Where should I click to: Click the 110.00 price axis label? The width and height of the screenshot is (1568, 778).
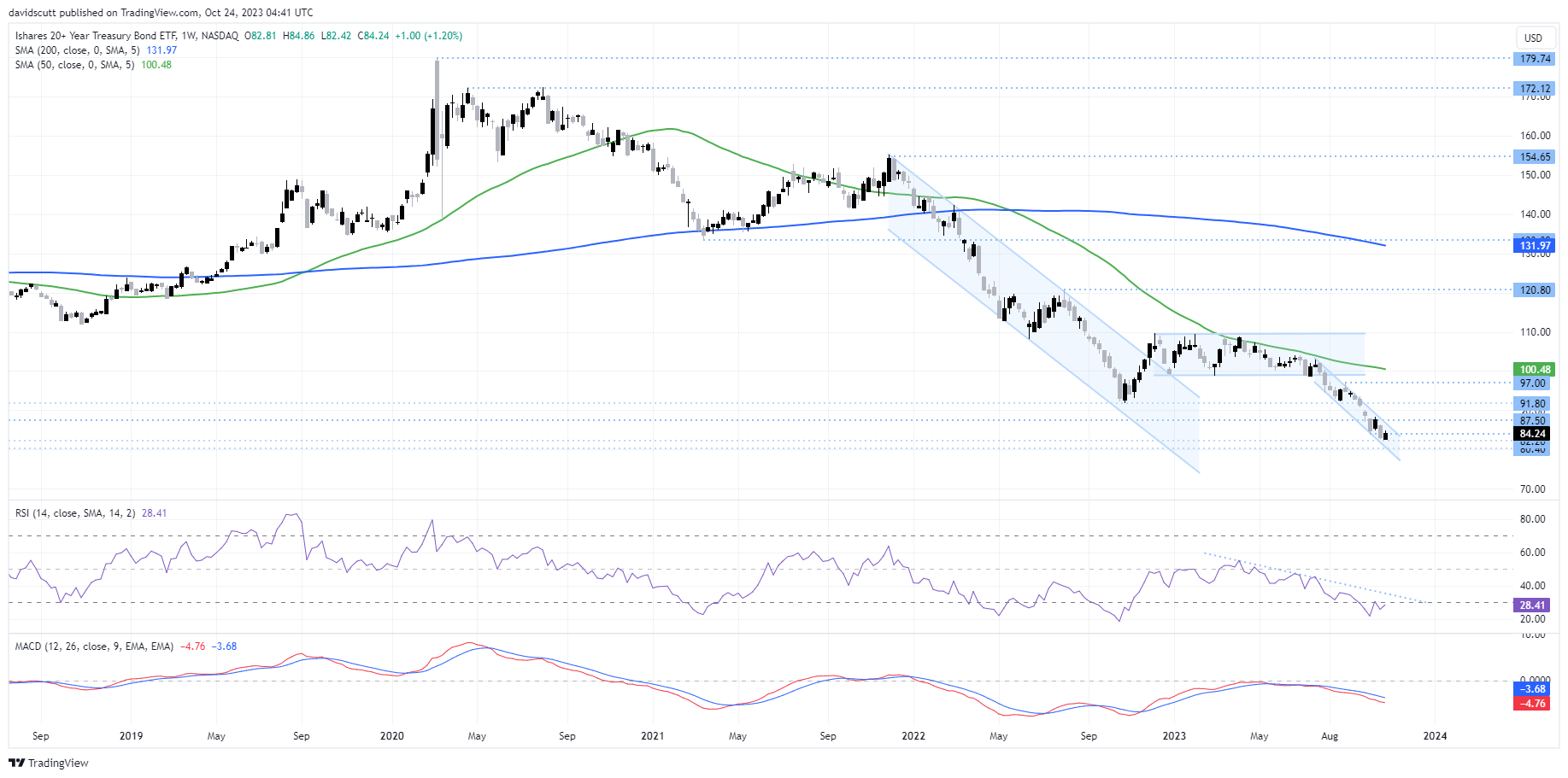[x=1535, y=331]
